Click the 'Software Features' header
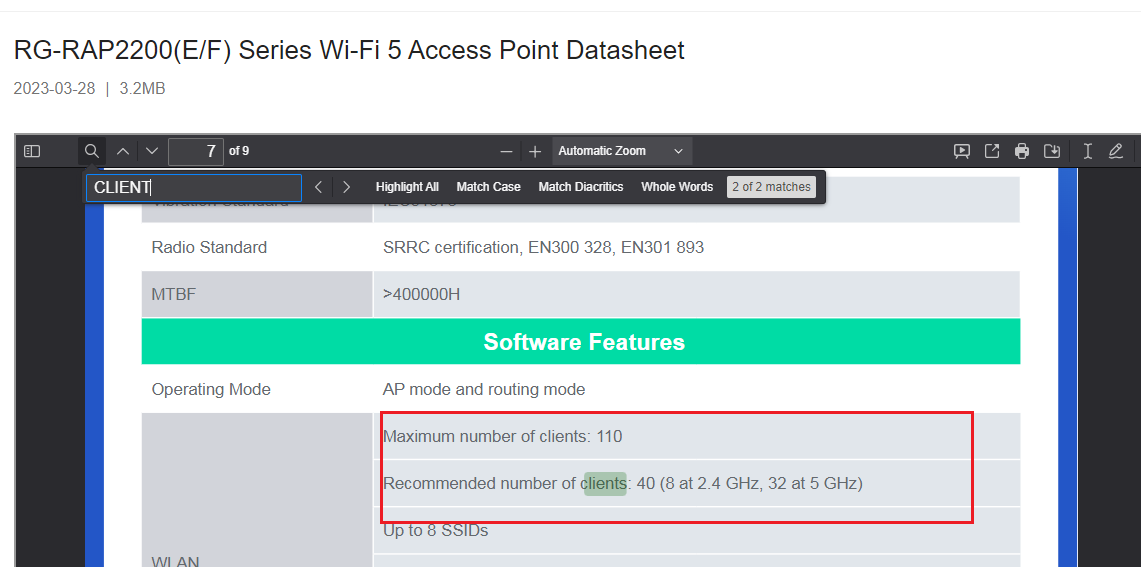Image resolution: width=1141 pixels, height=567 pixels. 584,342
